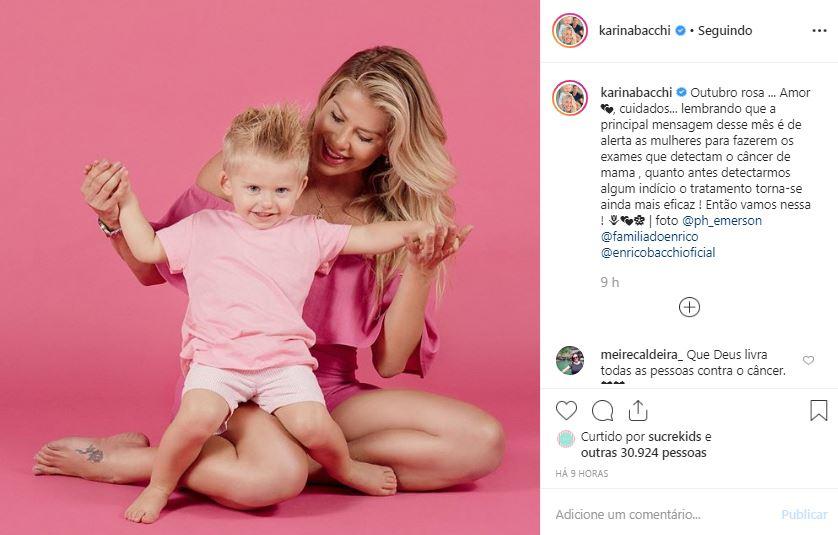The image size is (838, 535).
Task: Open the @enricobacchioficial mention link
Action: (x=658, y=252)
